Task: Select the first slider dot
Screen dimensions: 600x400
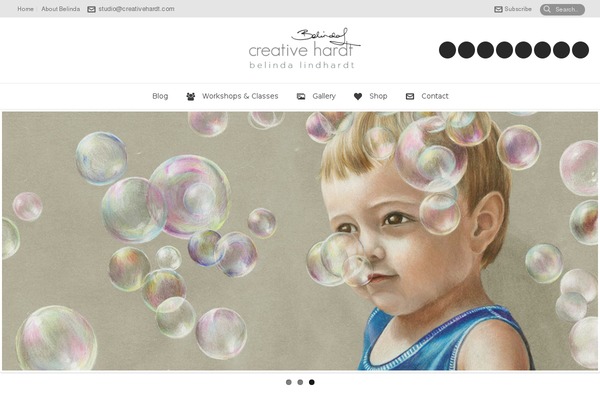Action: [x=289, y=382]
